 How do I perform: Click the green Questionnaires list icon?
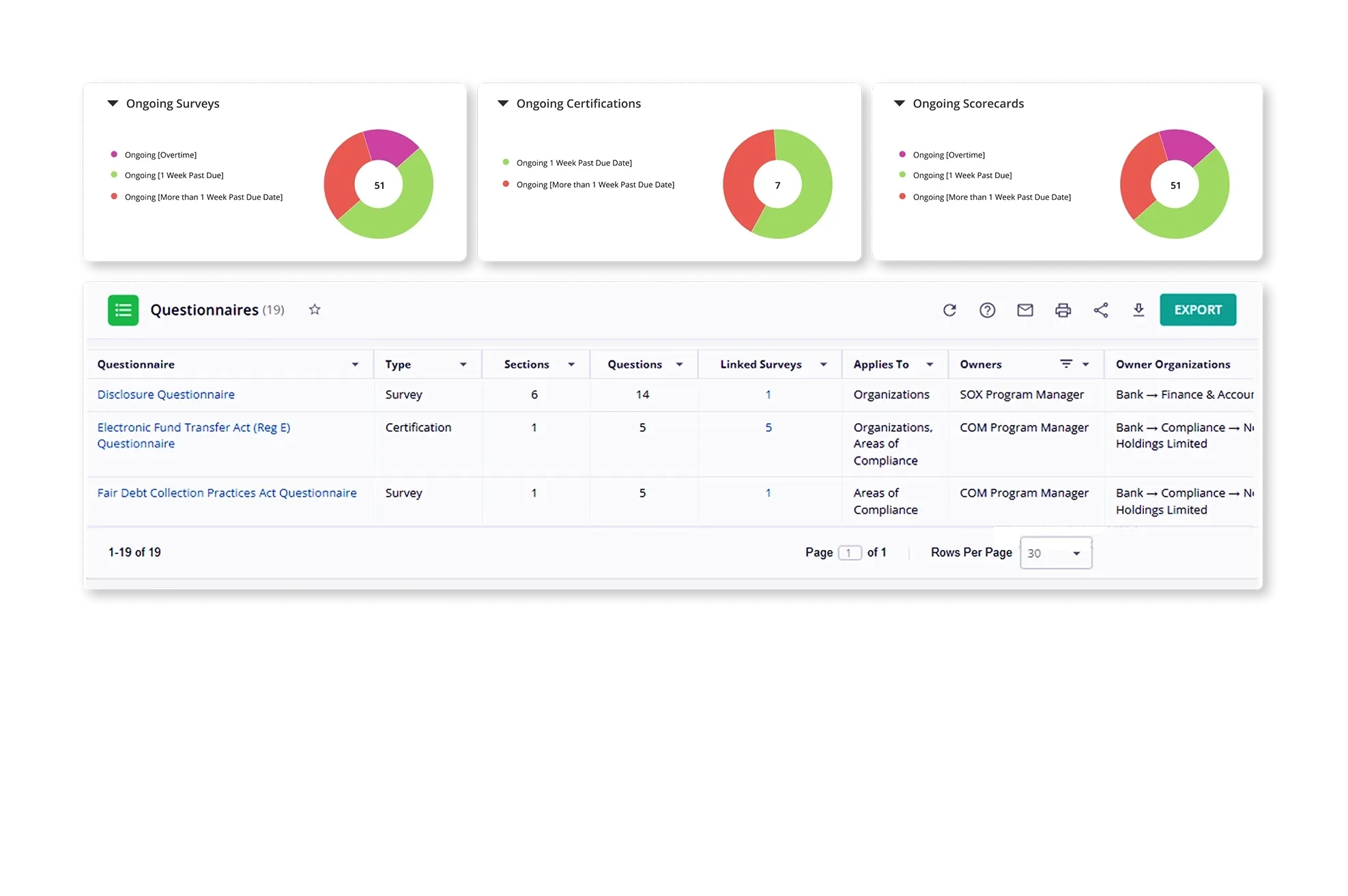tap(124, 310)
